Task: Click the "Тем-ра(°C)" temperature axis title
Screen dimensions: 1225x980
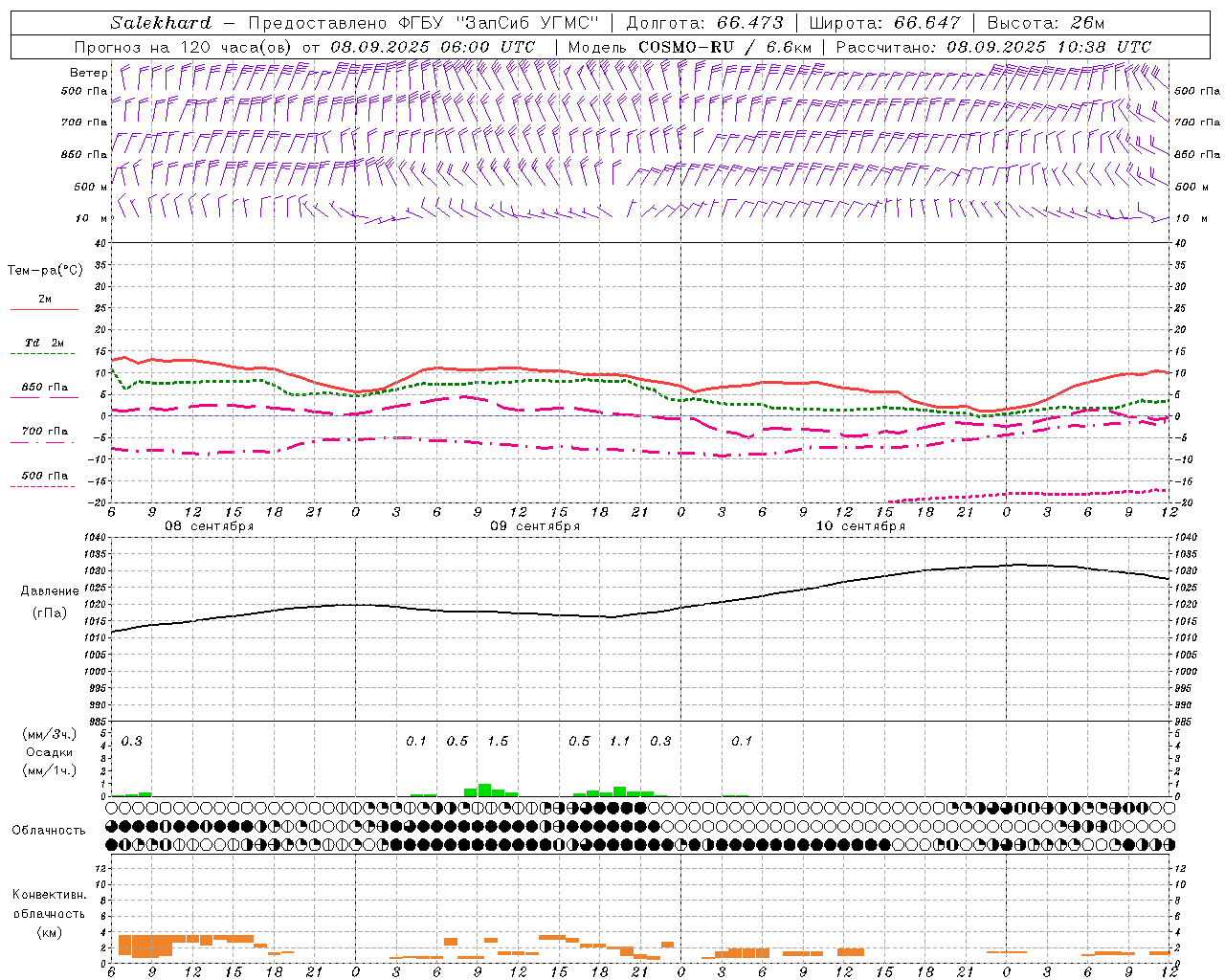Action: (x=45, y=271)
